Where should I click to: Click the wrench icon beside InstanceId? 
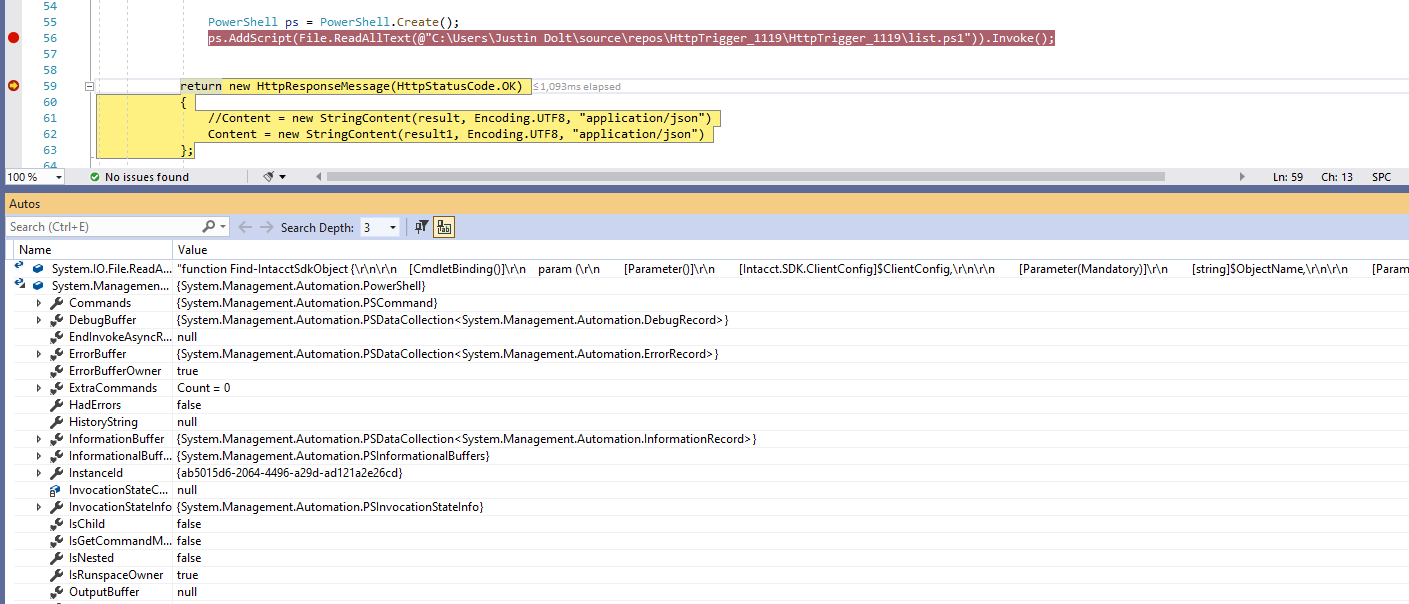(x=56, y=473)
